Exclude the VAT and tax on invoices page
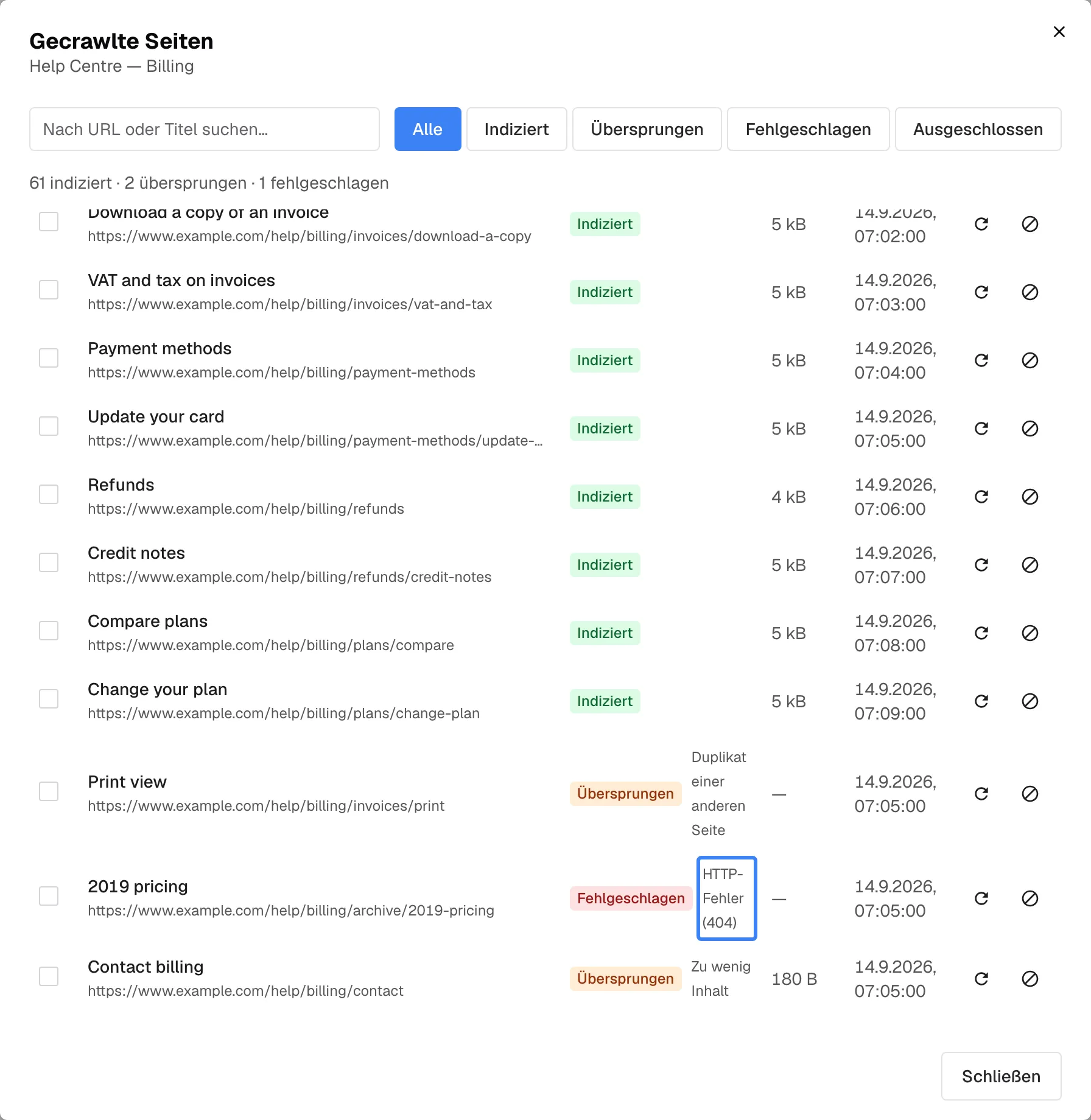 pos(1030,292)
